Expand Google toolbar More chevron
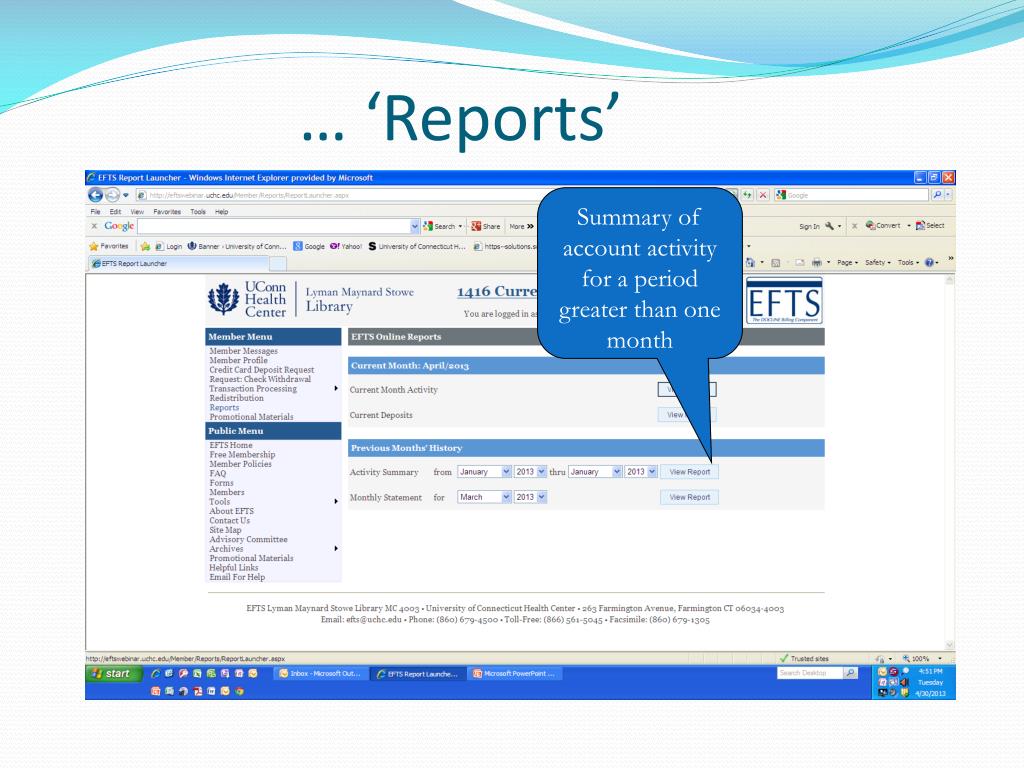Screen dimensions: 1024x768 point(522,226)
